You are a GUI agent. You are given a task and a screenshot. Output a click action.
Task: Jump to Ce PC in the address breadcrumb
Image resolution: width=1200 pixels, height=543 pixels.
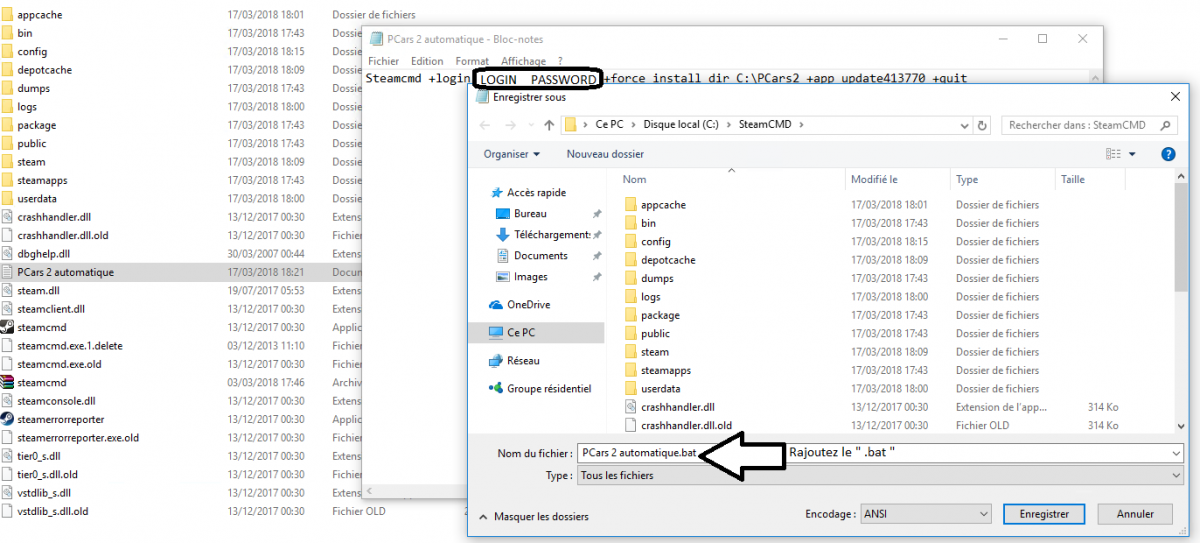(609, 125)
